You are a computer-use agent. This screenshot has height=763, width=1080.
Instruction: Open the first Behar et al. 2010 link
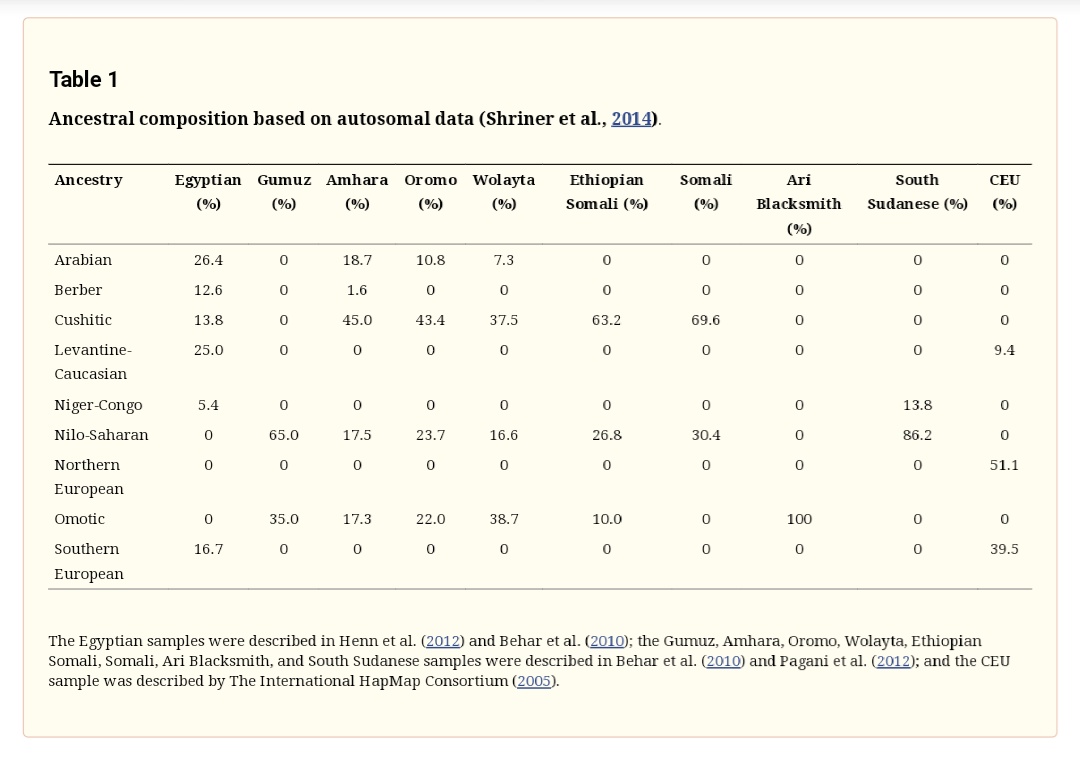606,641
